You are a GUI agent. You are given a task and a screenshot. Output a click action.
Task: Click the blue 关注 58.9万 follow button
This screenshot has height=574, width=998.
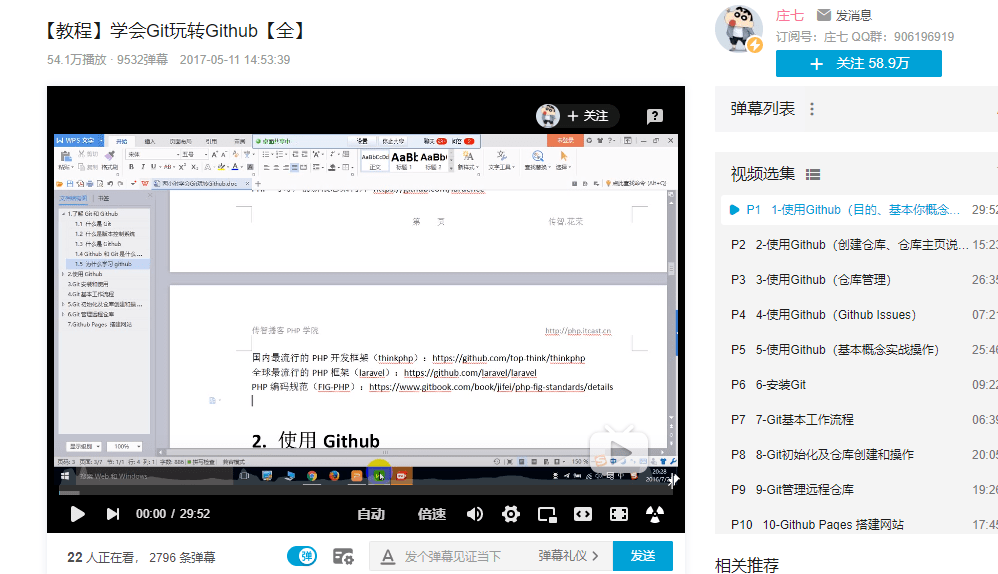tap(859, 64)
